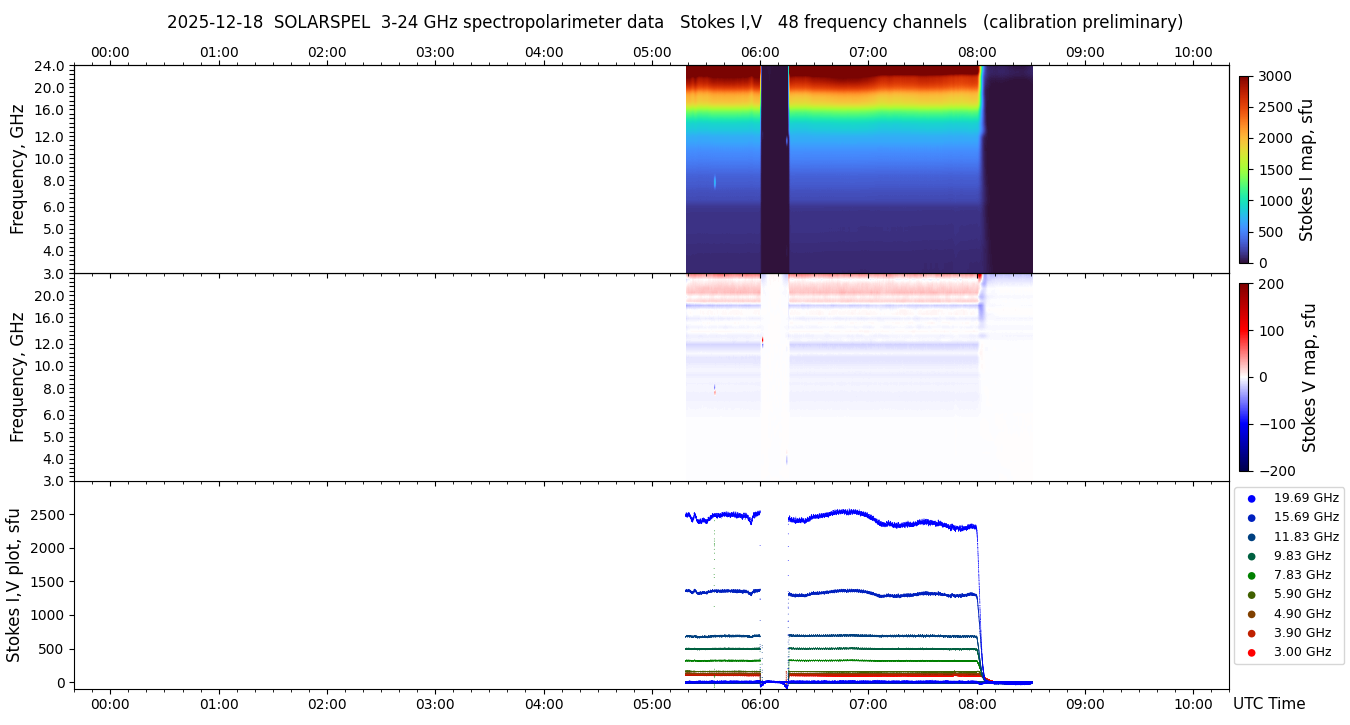Viewport: 1350px width, 725px height.
Task: Click the 4.90 GHz legend marker dot
Action: pos(1251,614)
